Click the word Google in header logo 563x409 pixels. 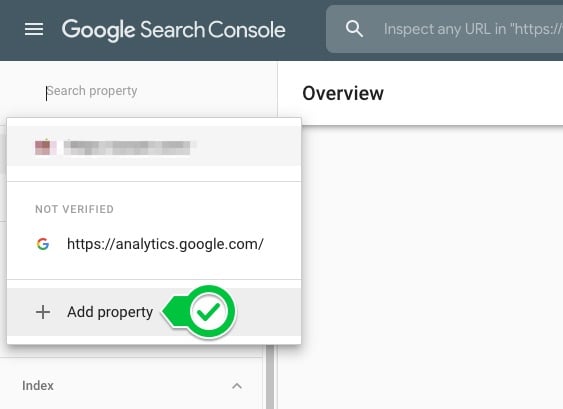pyautogui.click(x=98, y=30)
